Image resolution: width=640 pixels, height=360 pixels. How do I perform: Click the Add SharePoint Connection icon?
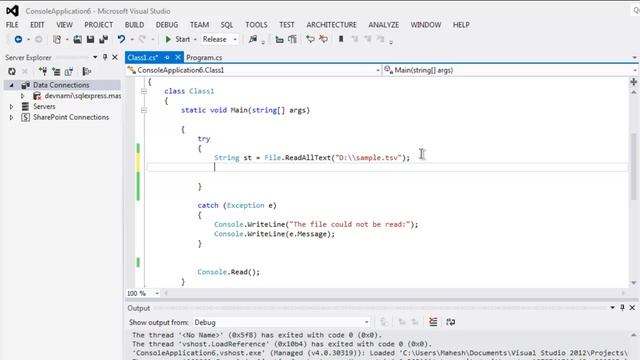pyautogui.click(x=69, y=71)
